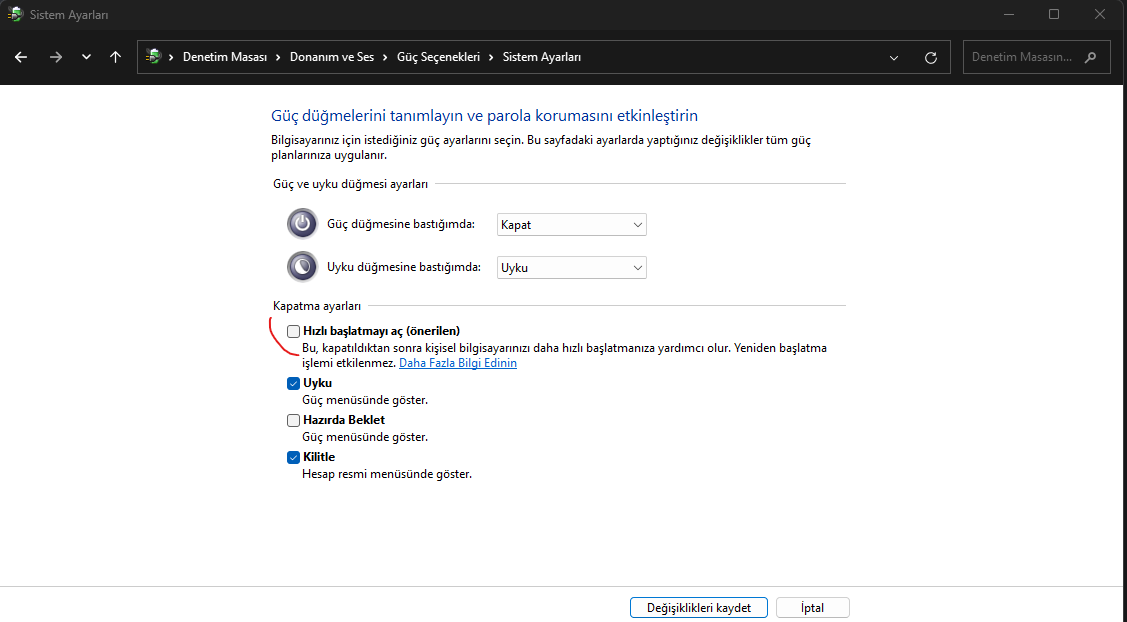This screenshot has width=1127, height=622.
Task: Open Denetim Masası breadcrumb
Action: click(225, 57)
